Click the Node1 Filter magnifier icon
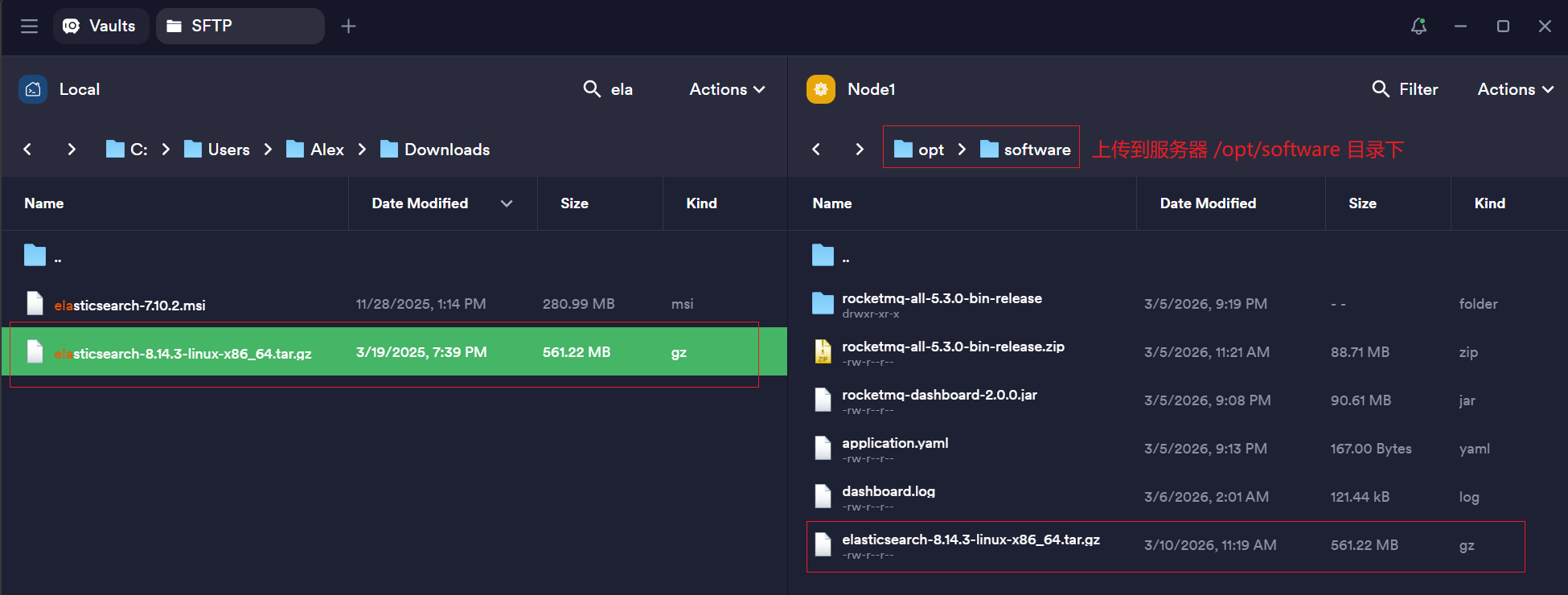 pos(1380,89)
